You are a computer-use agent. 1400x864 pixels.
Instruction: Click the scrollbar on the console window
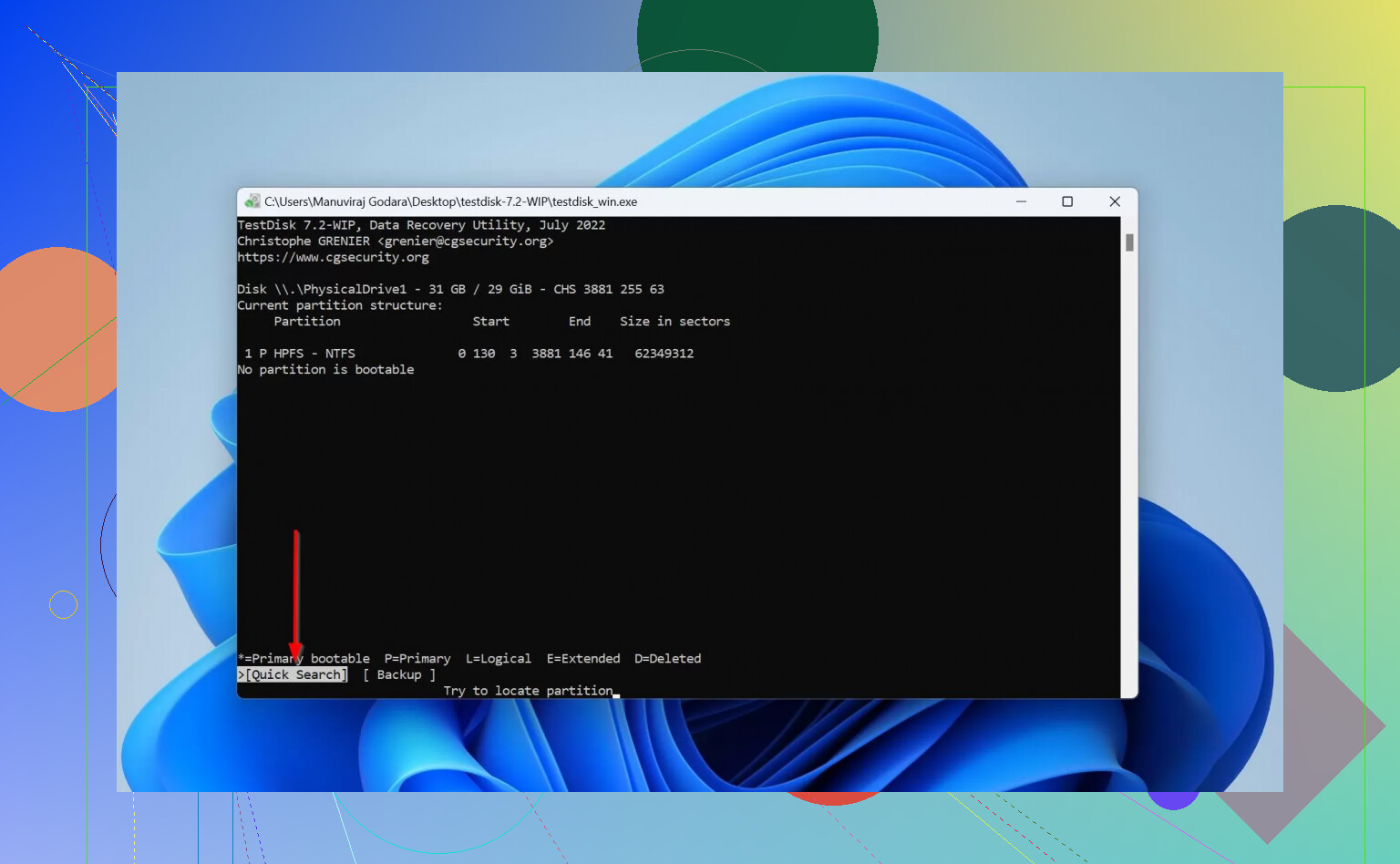1130,241
